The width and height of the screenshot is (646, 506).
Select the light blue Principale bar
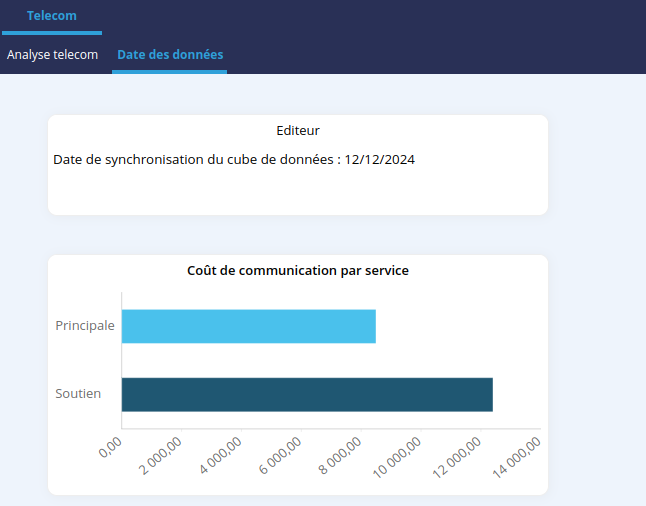[248, 327]
